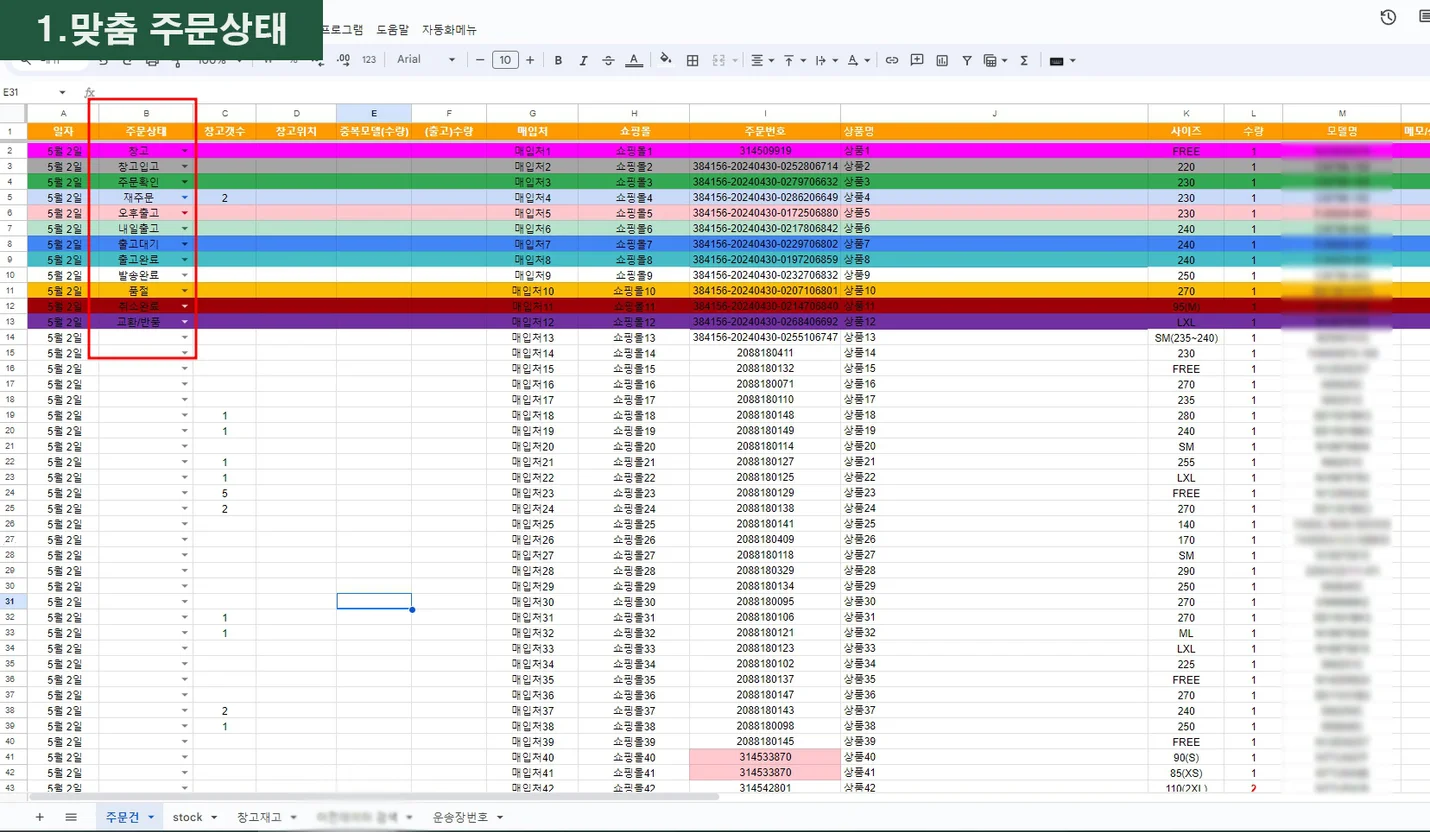This screenshot has width=1430, height=832.
Task: Open text rotation options
Action: pyautogui.click(x=858, y=60)
